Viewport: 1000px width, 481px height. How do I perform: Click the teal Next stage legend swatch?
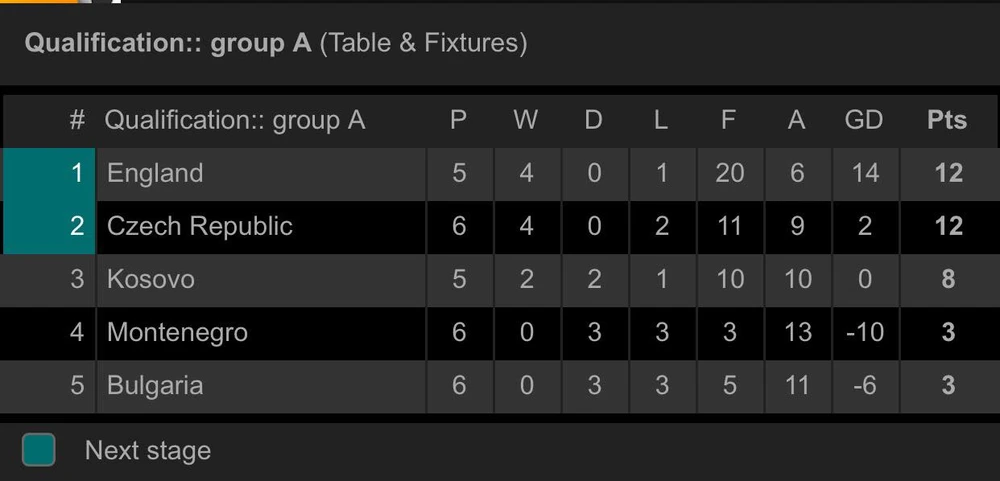click(x=39, y=450)
